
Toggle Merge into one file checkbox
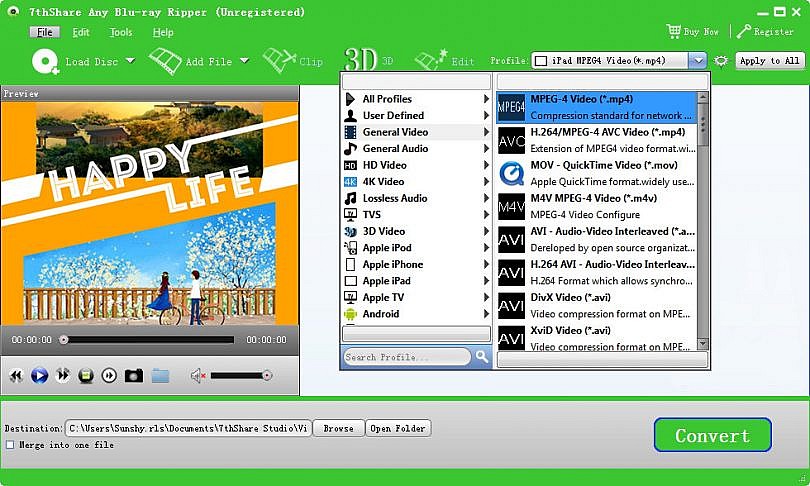pos(10,445)
